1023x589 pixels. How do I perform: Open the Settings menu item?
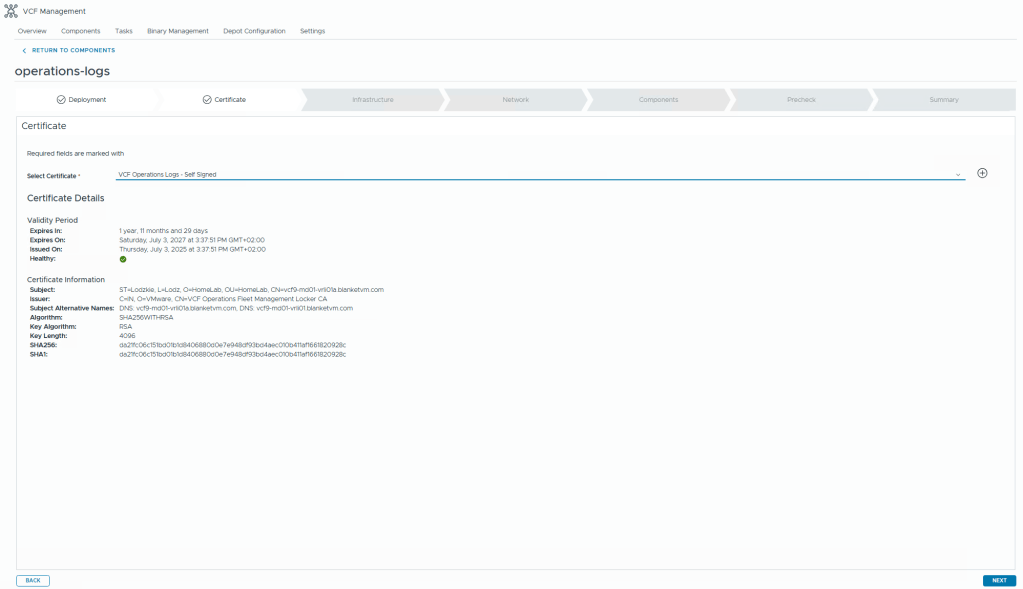point(312,31)
